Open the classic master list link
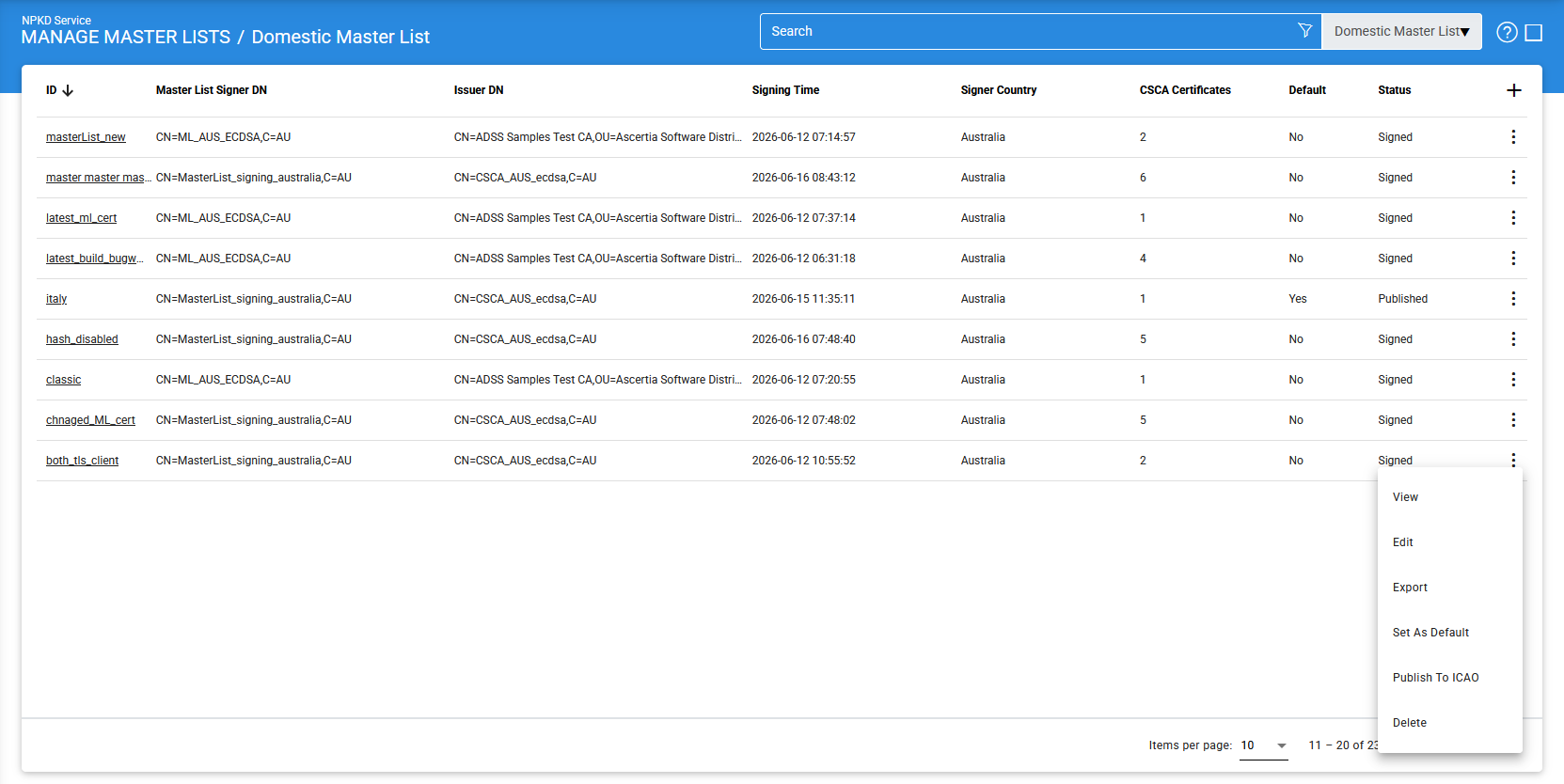 click(x=63, y=380)
